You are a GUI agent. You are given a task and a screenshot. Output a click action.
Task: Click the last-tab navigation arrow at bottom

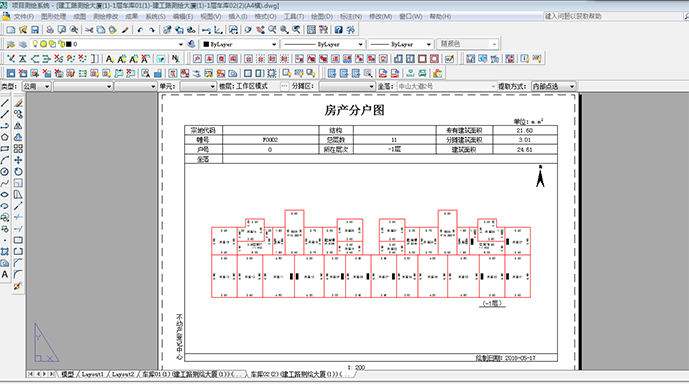[x=52, y=374]
